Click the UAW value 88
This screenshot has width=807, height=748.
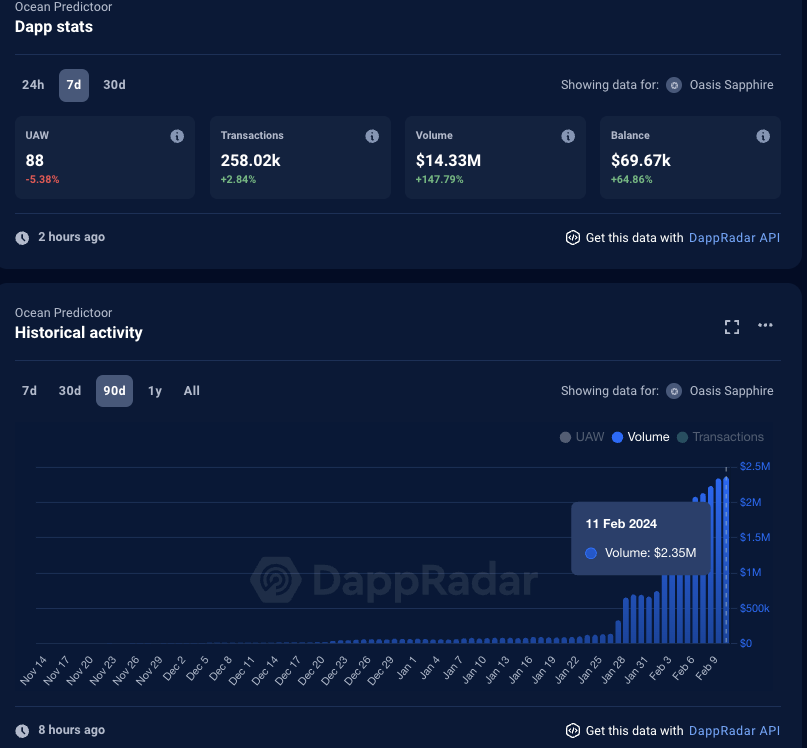34,161
